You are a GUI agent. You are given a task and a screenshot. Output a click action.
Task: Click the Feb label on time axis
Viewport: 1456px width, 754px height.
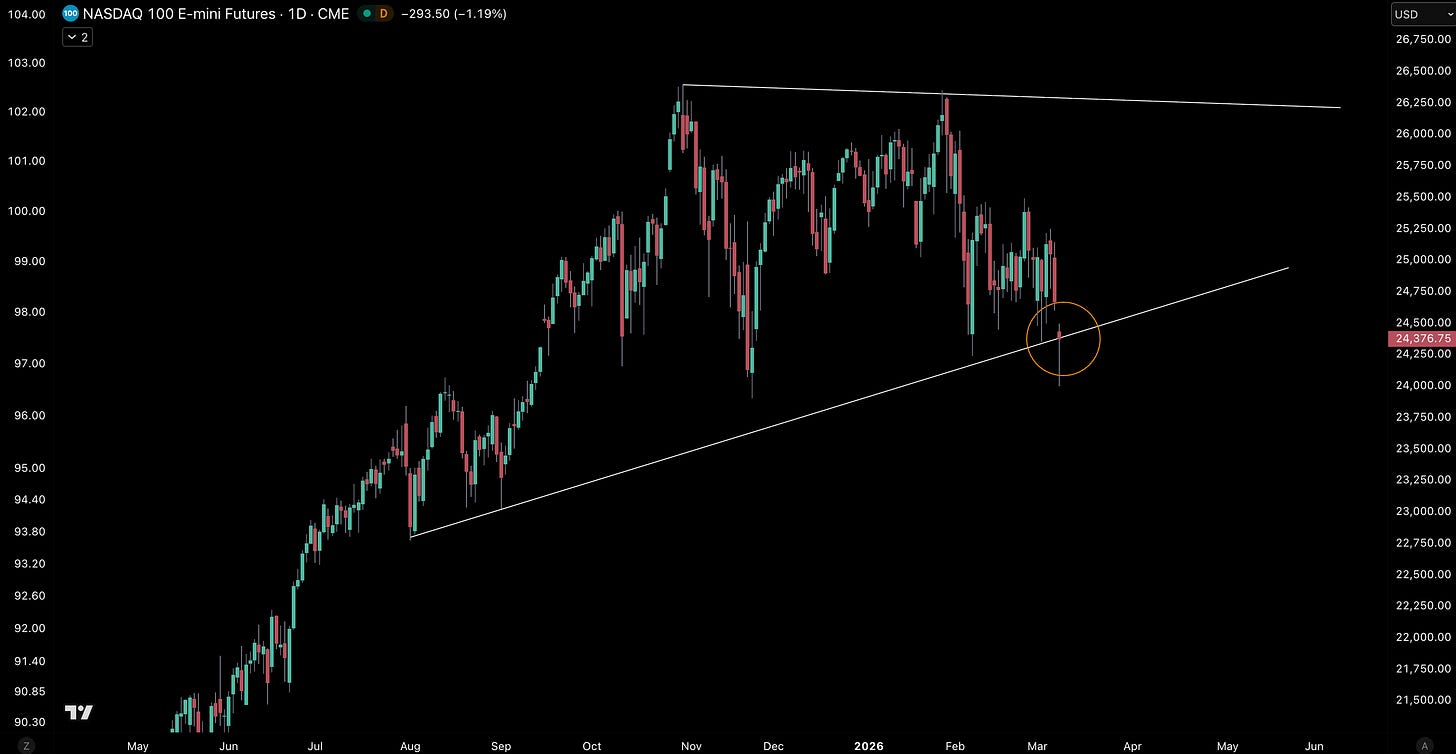click(x=955, y=746)
